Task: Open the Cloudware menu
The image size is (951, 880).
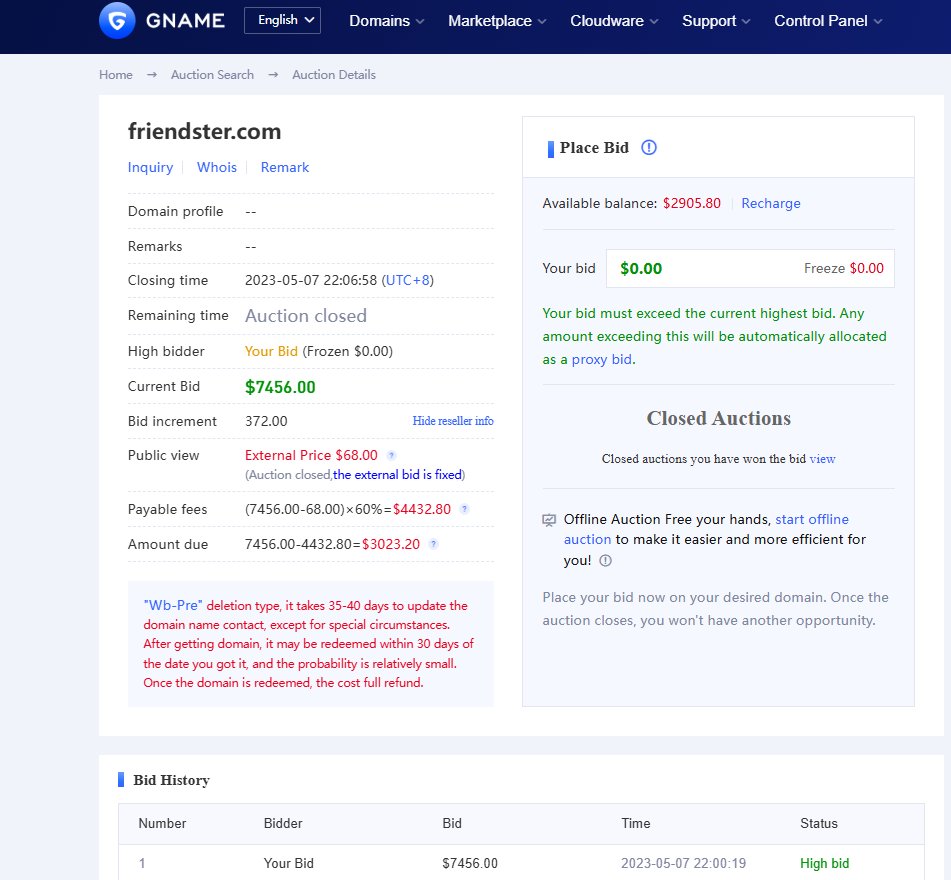Action: coord(614,21)
